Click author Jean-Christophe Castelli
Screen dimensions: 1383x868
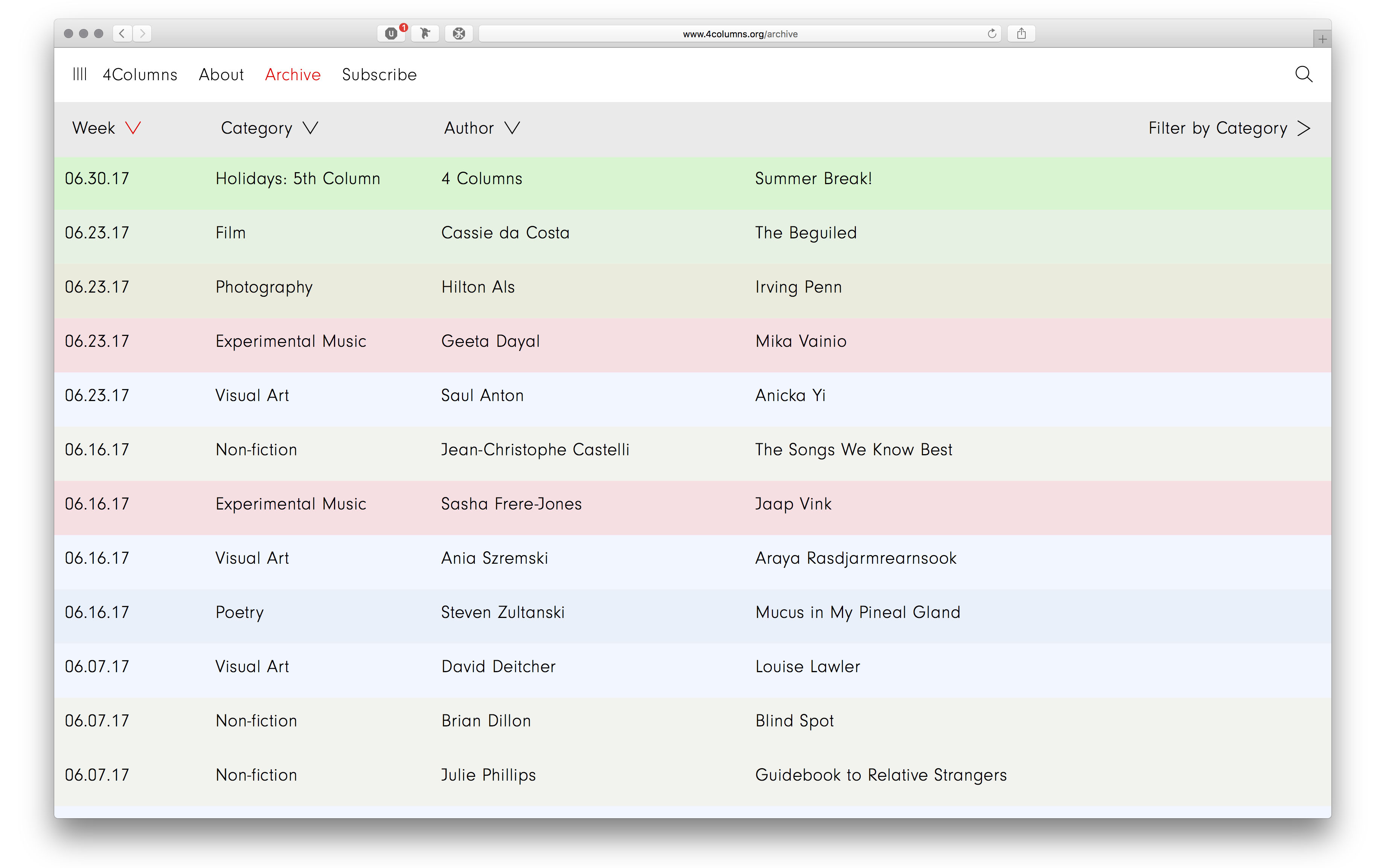(535, 450)
